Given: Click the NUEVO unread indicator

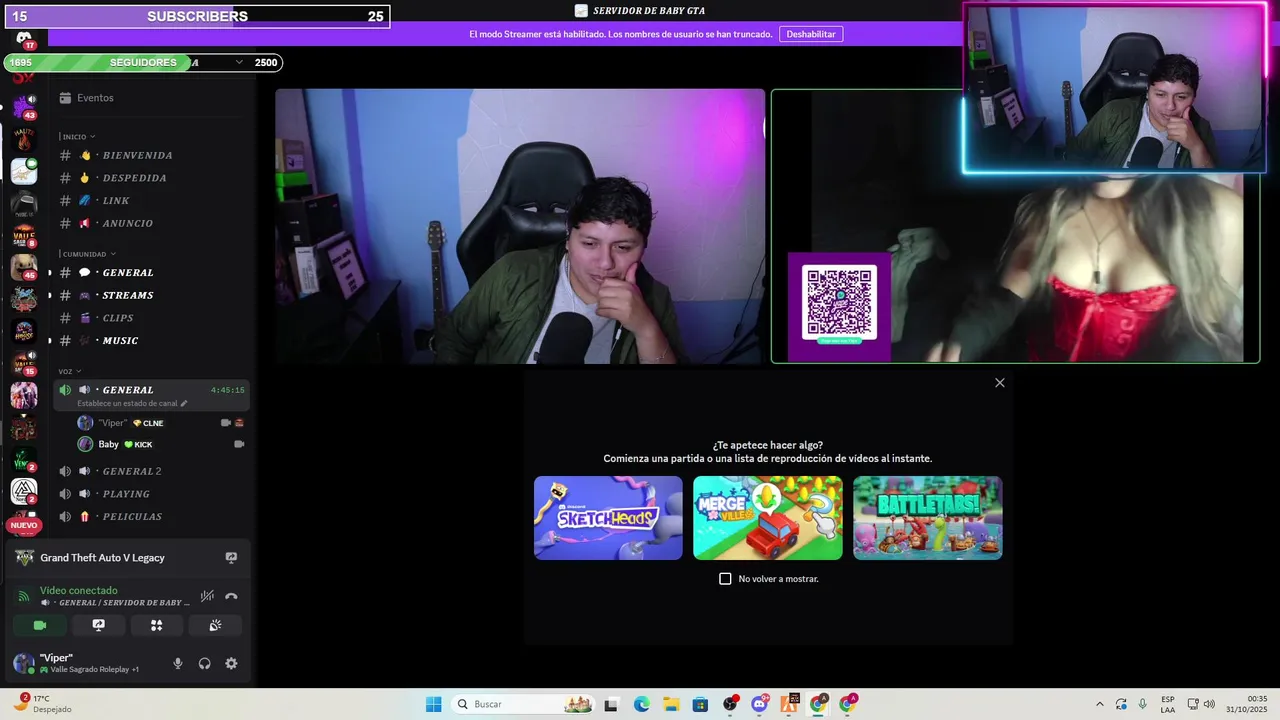Looking at the screenshot, I should [x=24, y=525].
